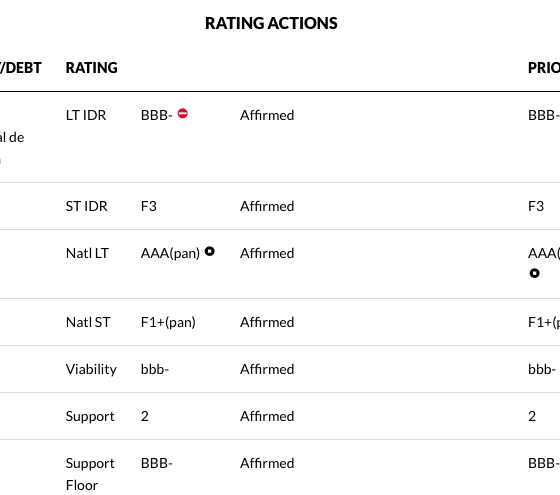Click Affirmed in the Support row
Image resolution: width=560 pixels, height=495 pixels.
pos(267,416)
